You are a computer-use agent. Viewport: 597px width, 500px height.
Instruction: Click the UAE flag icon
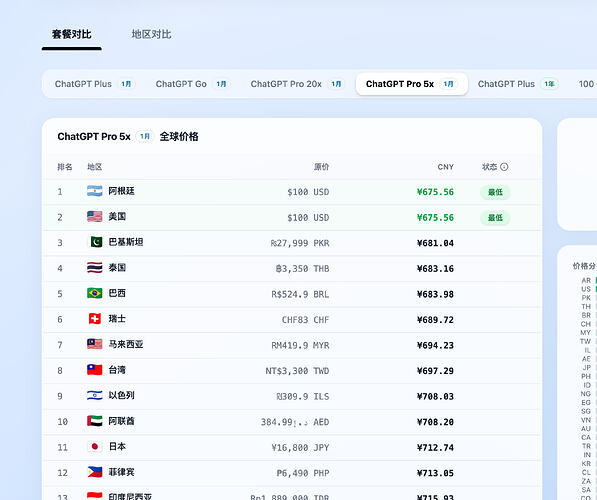tap(94, 421)
